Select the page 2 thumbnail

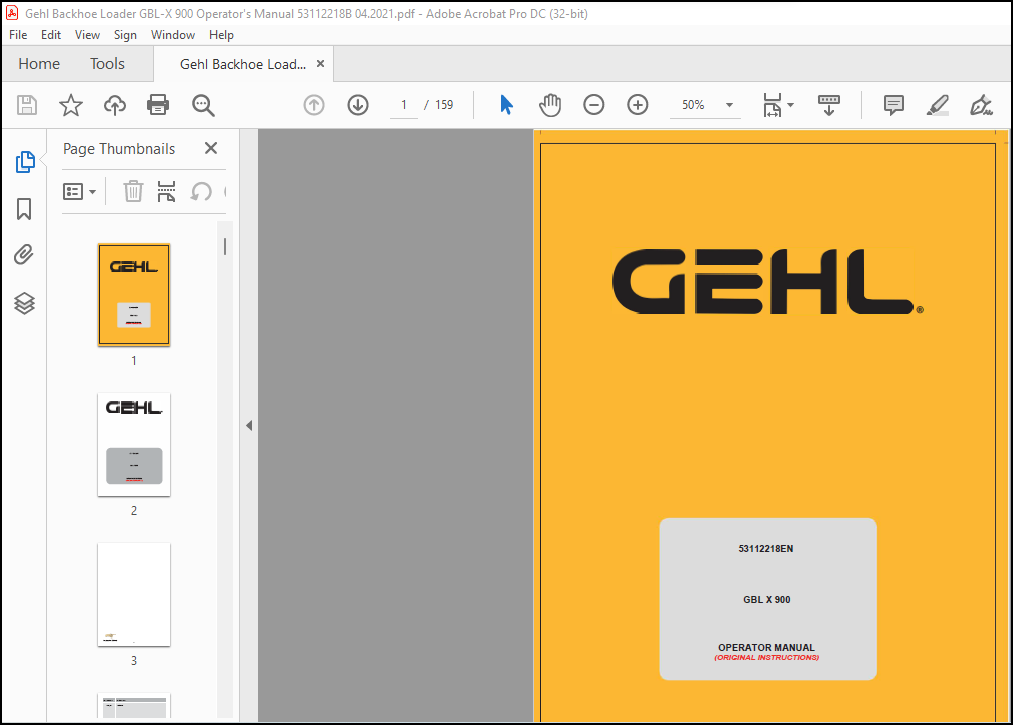point(134,445)
